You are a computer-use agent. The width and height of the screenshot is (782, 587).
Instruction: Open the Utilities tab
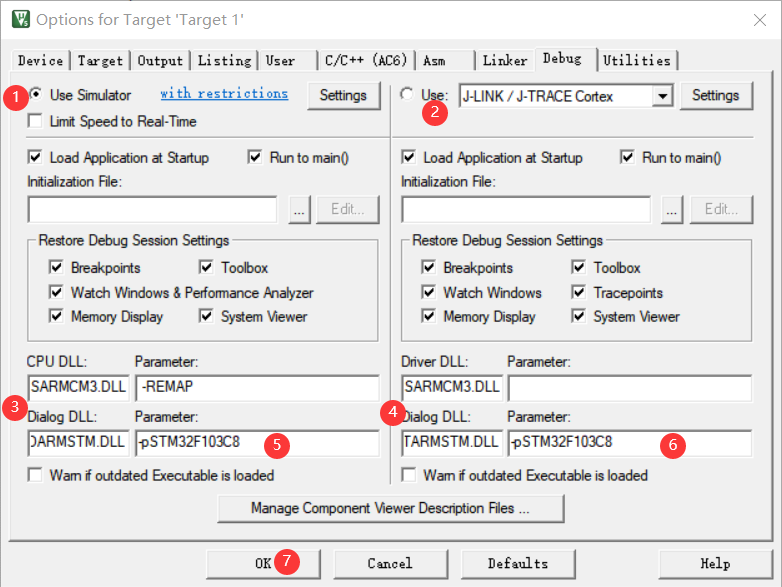coord(637,61)
